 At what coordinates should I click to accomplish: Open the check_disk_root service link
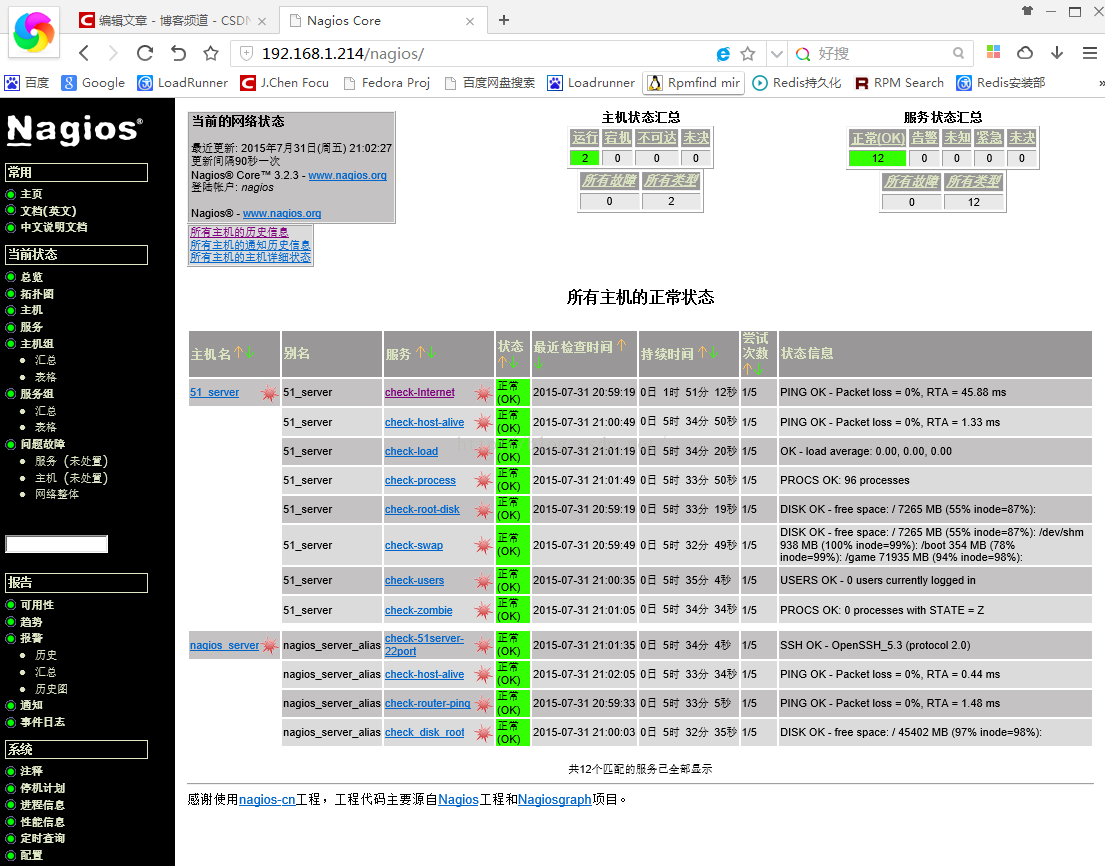click(x=424, y=733)
